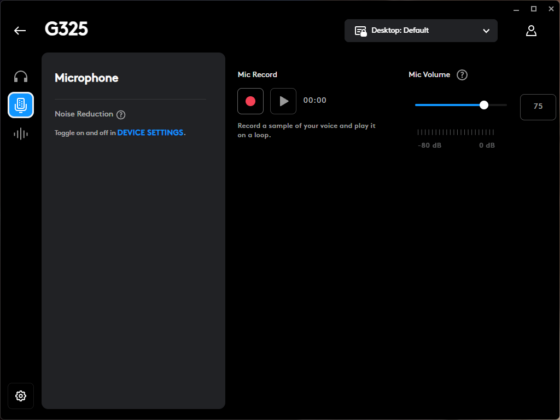Maximize the G HUB window
560x420 pixels.
tap(534, 9)
